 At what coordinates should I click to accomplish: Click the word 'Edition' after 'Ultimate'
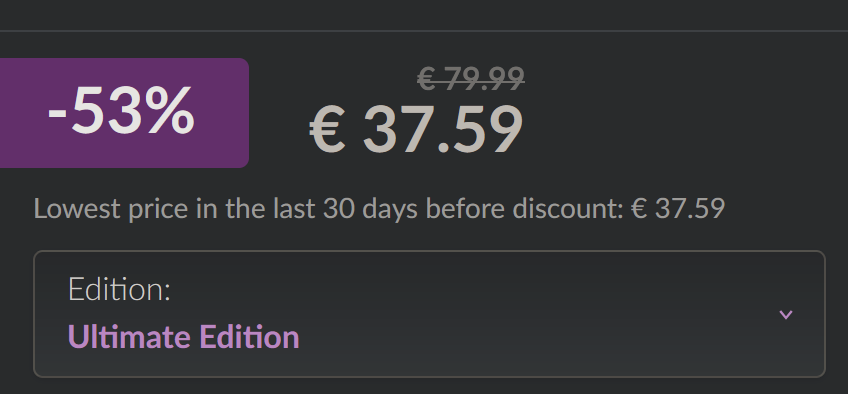tap(249, 337)
